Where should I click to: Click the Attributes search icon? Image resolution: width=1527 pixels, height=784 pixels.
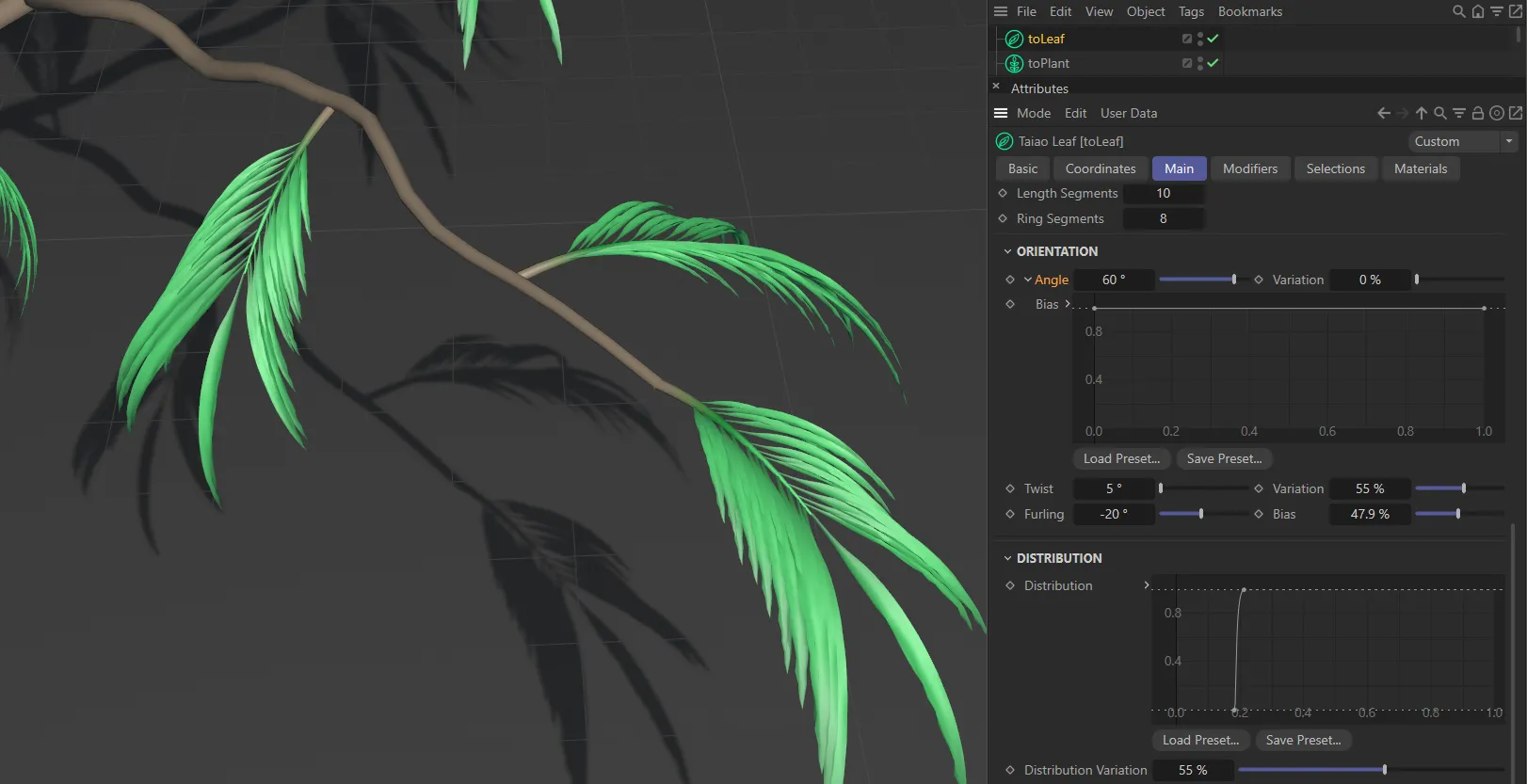[1440, 113]
